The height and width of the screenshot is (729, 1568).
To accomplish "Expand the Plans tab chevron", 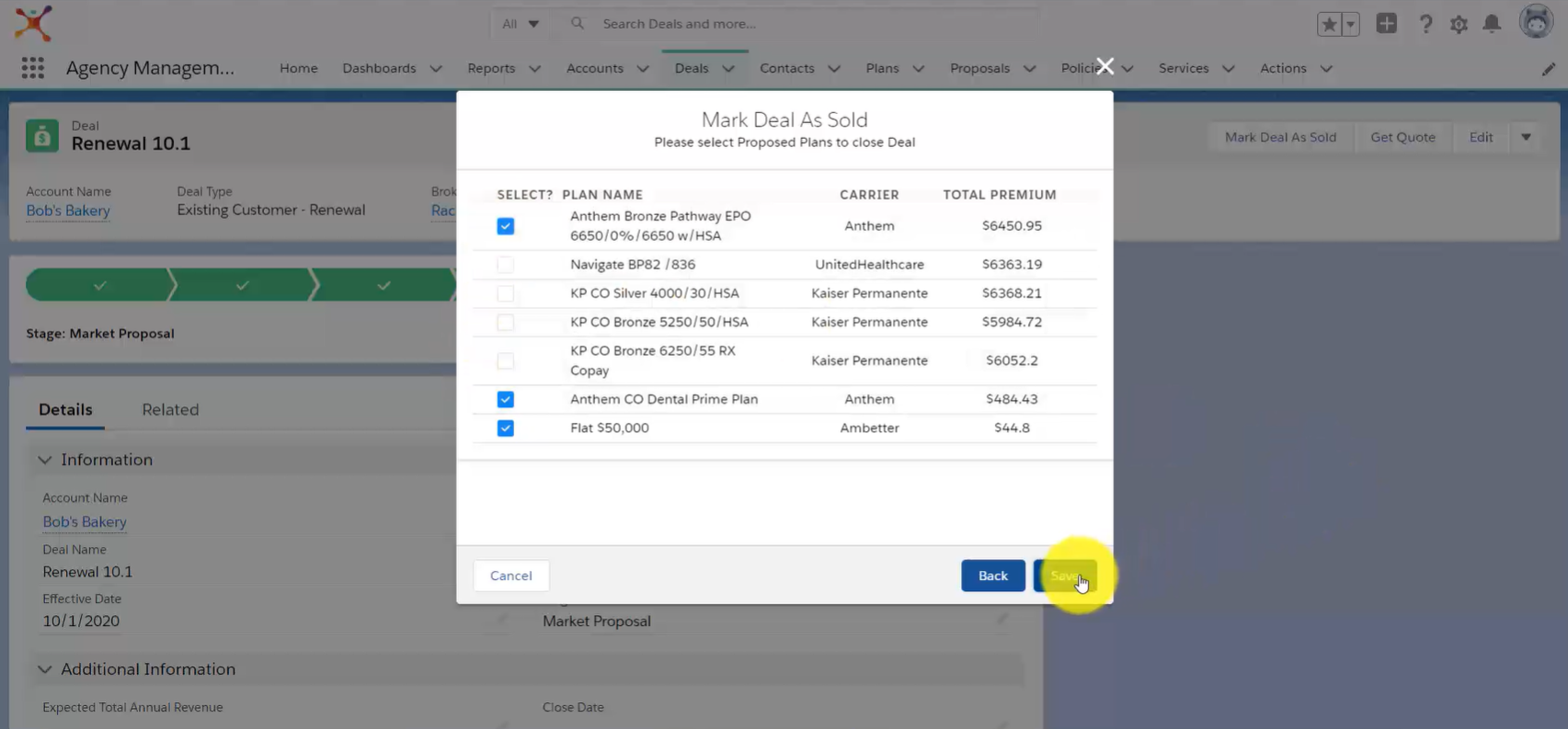I will click(919, 69).
